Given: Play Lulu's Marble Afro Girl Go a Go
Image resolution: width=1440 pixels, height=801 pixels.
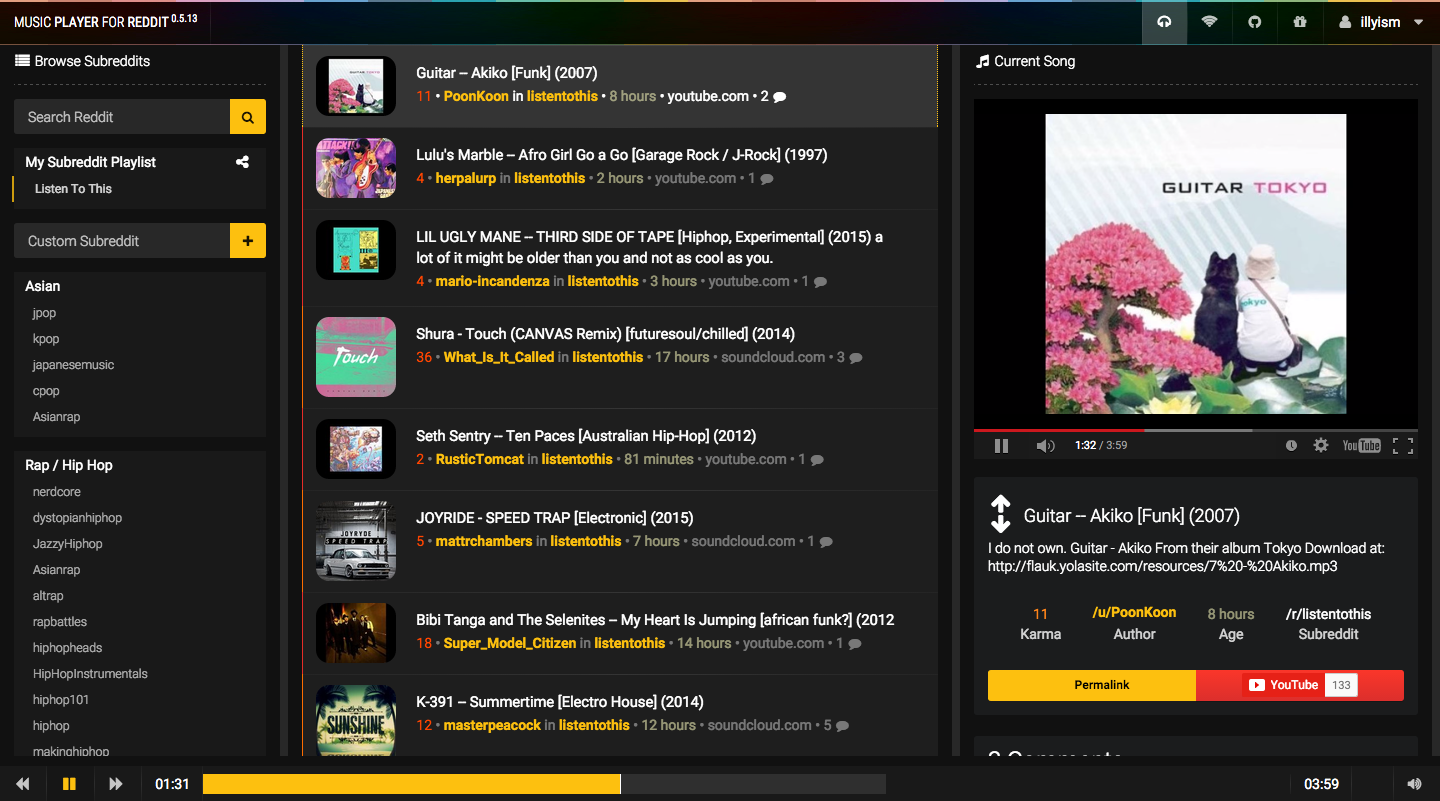Looking at the screenshot, I should pyautogui.click(x=620, y=168).
